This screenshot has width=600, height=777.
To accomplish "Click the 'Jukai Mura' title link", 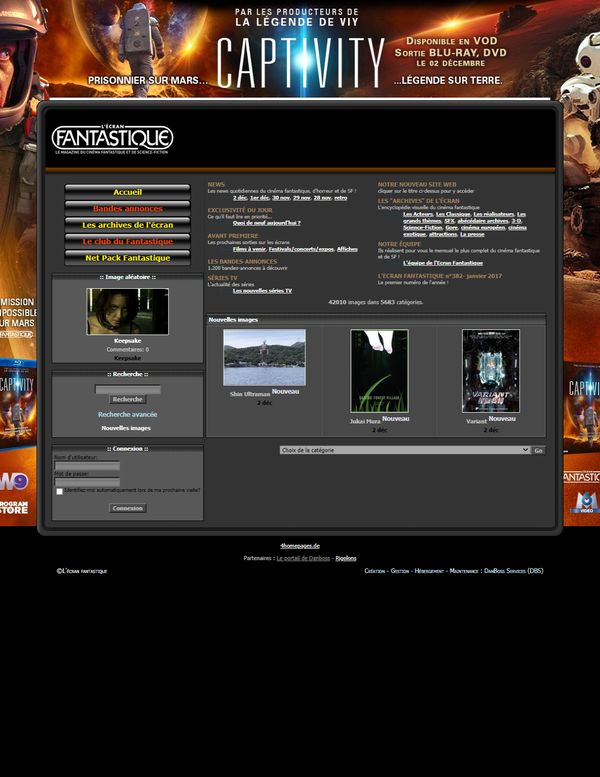I will point(365,422).
